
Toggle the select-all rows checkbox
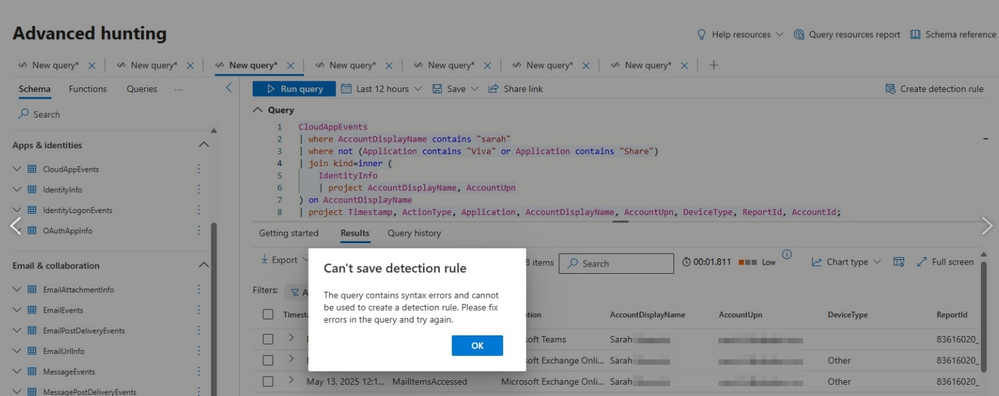[x=268, y=315]
